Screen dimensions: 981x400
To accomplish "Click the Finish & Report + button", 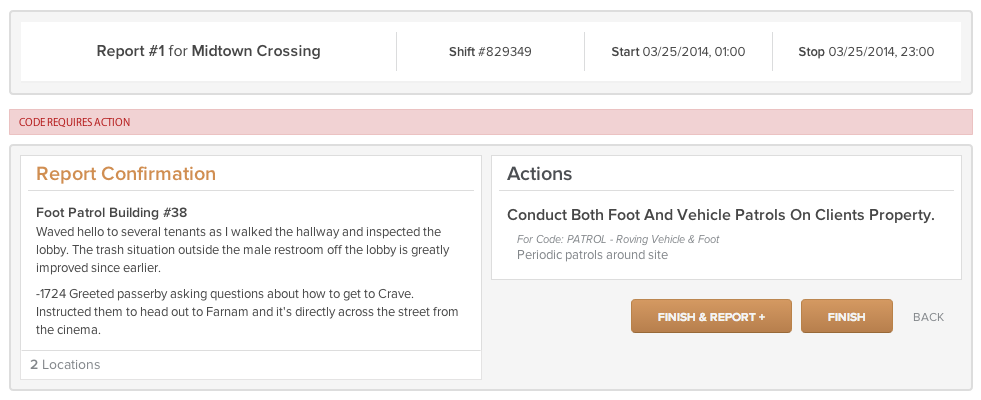I will [x=711, y=316].
